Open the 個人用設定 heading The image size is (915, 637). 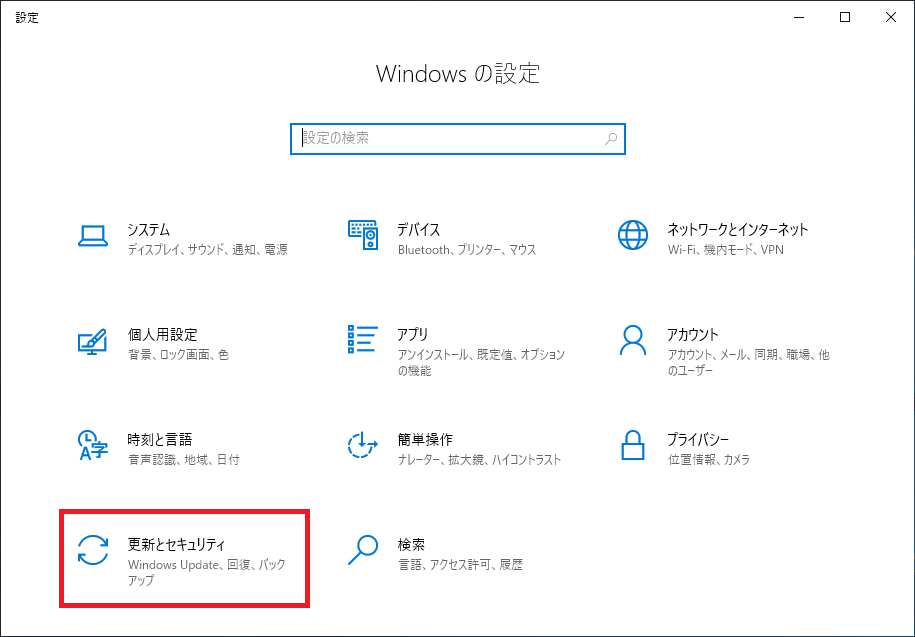coord(163,334)
